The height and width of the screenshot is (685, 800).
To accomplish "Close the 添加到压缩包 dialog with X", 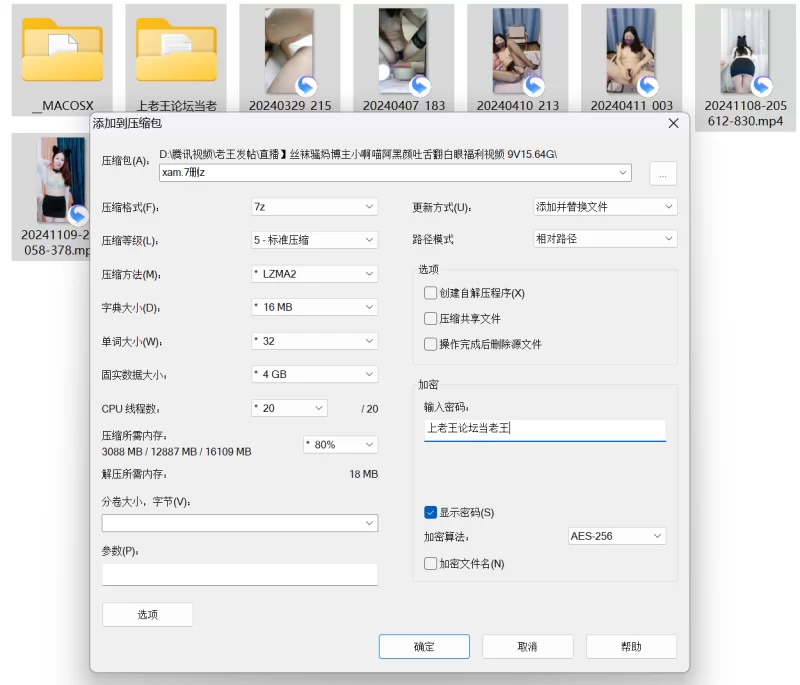I will coord(673,123).
